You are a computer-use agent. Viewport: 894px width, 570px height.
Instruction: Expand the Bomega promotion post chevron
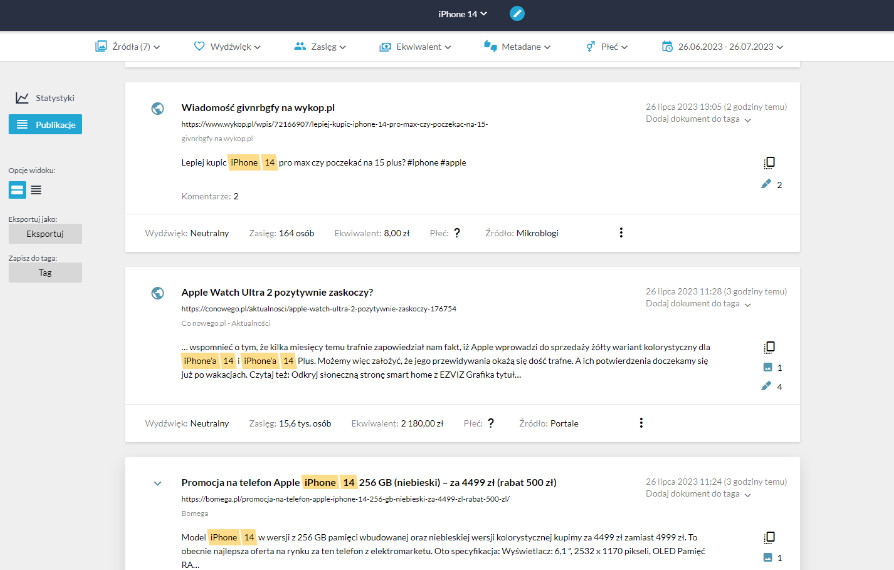click(158, 483)
